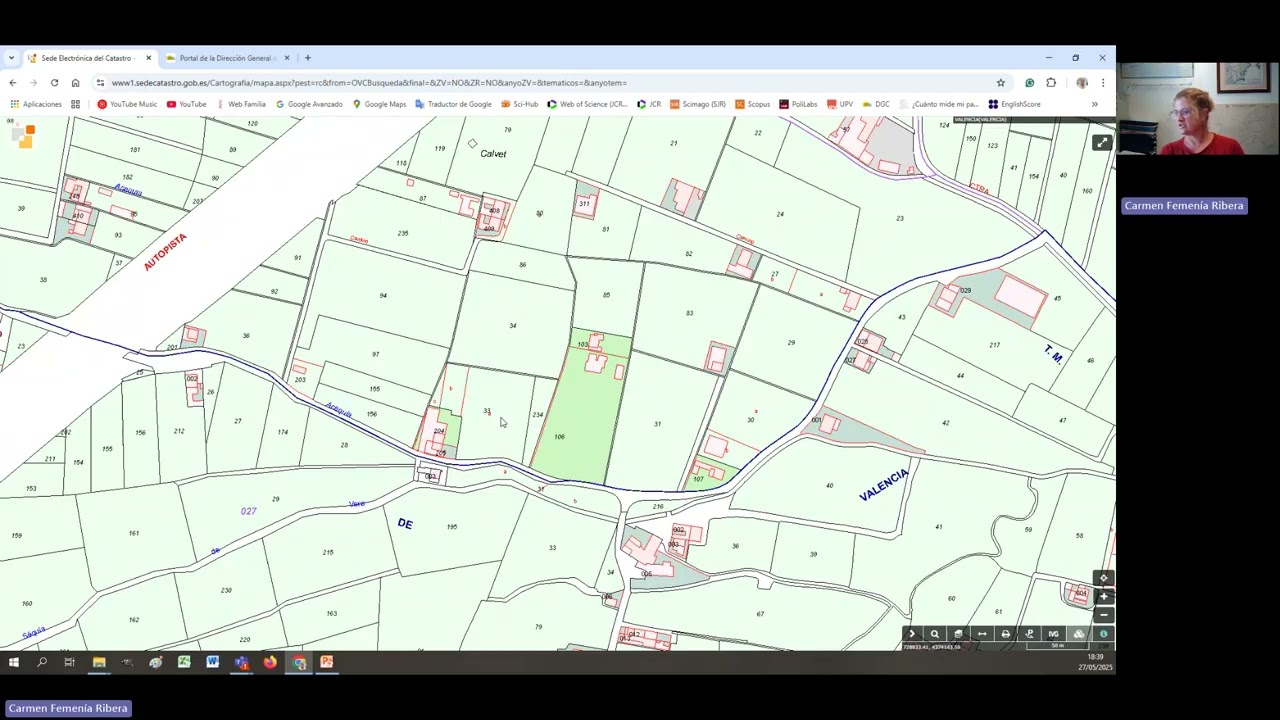The width and height of the screenshot is (1280, 720).
Task: Open PowerPoint from the taskbar
Action: click(326, 662)
